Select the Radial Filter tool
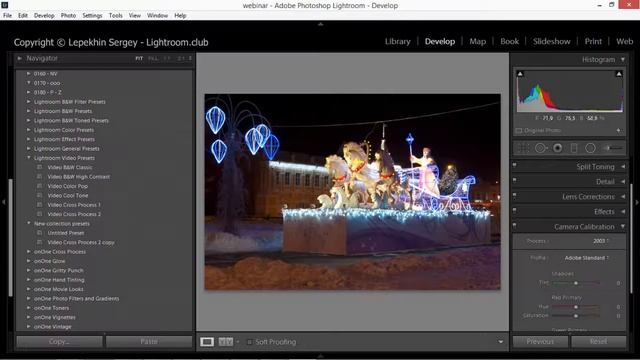Image resolution: width=640 pixels, height=360 pixels. (x=590, y=148)
